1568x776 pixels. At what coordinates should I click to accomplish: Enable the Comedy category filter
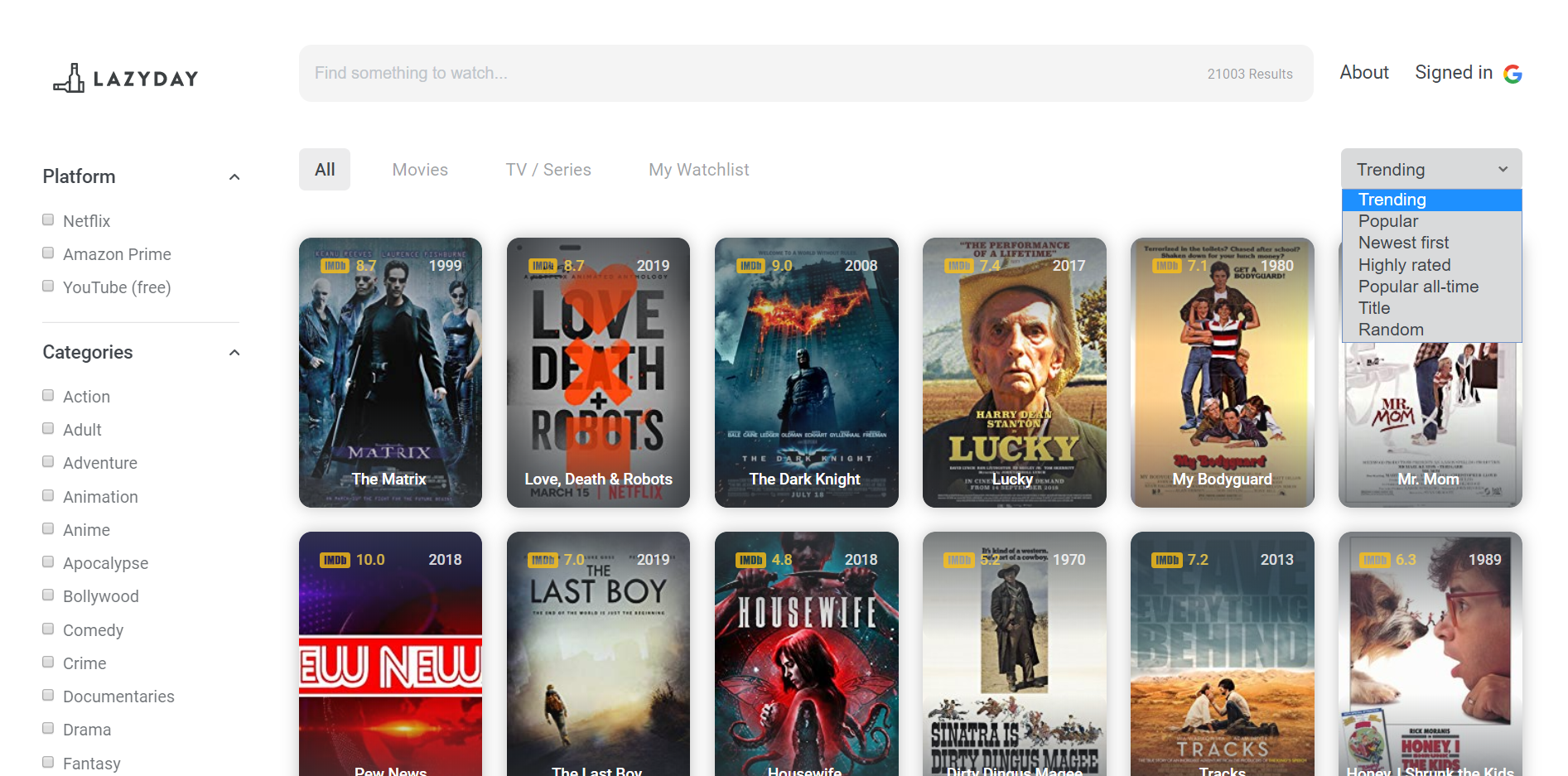point(48,629)
